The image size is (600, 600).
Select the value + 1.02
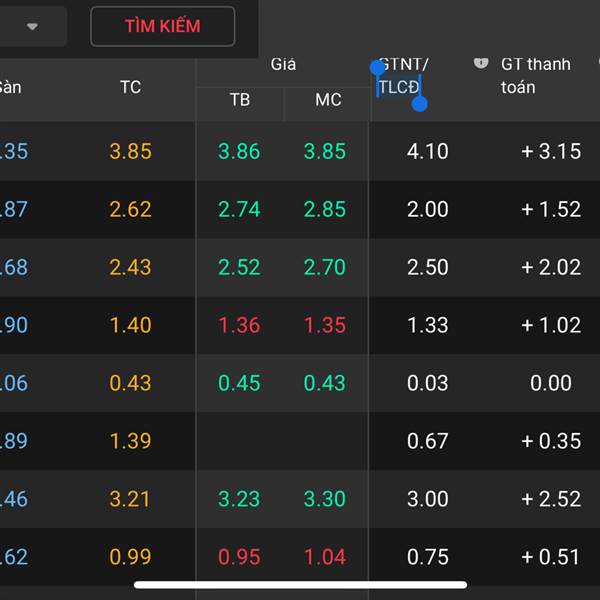pos(551,325)
